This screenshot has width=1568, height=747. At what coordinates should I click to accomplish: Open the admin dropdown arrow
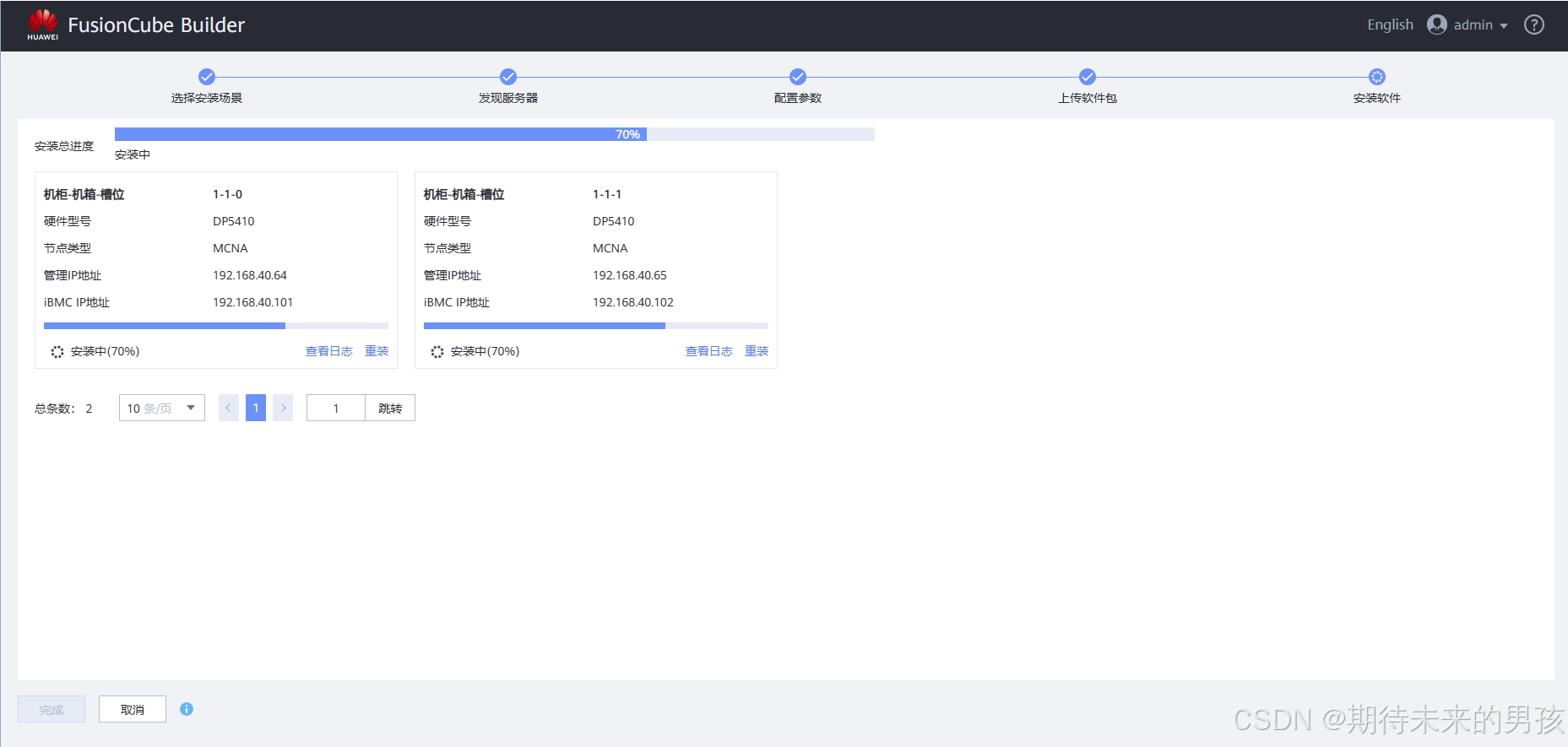point(1504,26)
